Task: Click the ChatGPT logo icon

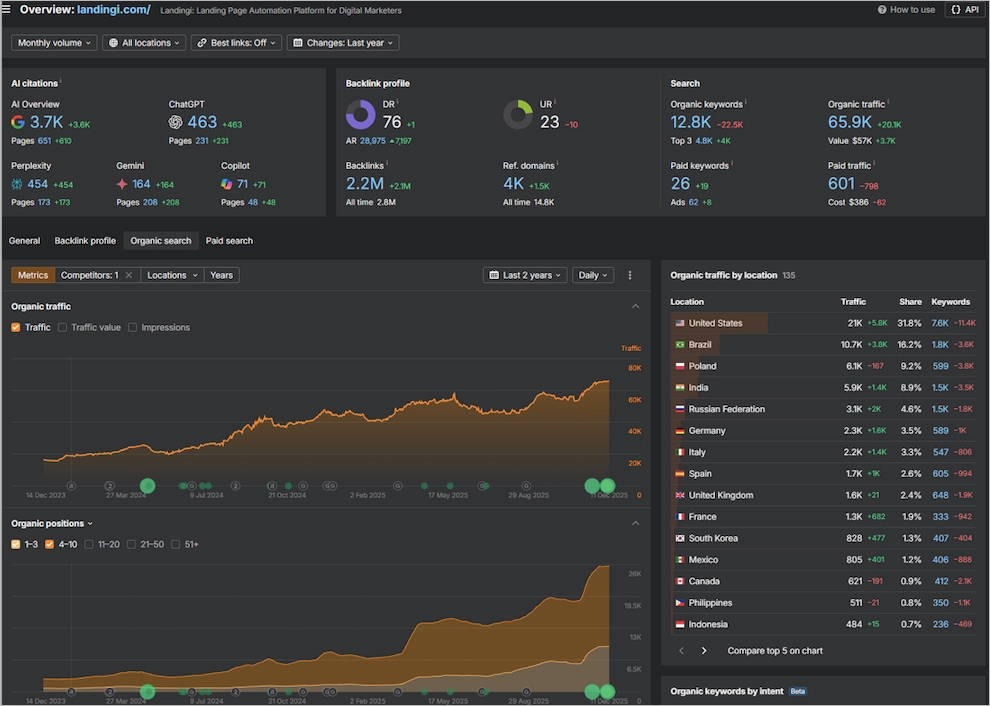Action: tap(176, 122)
